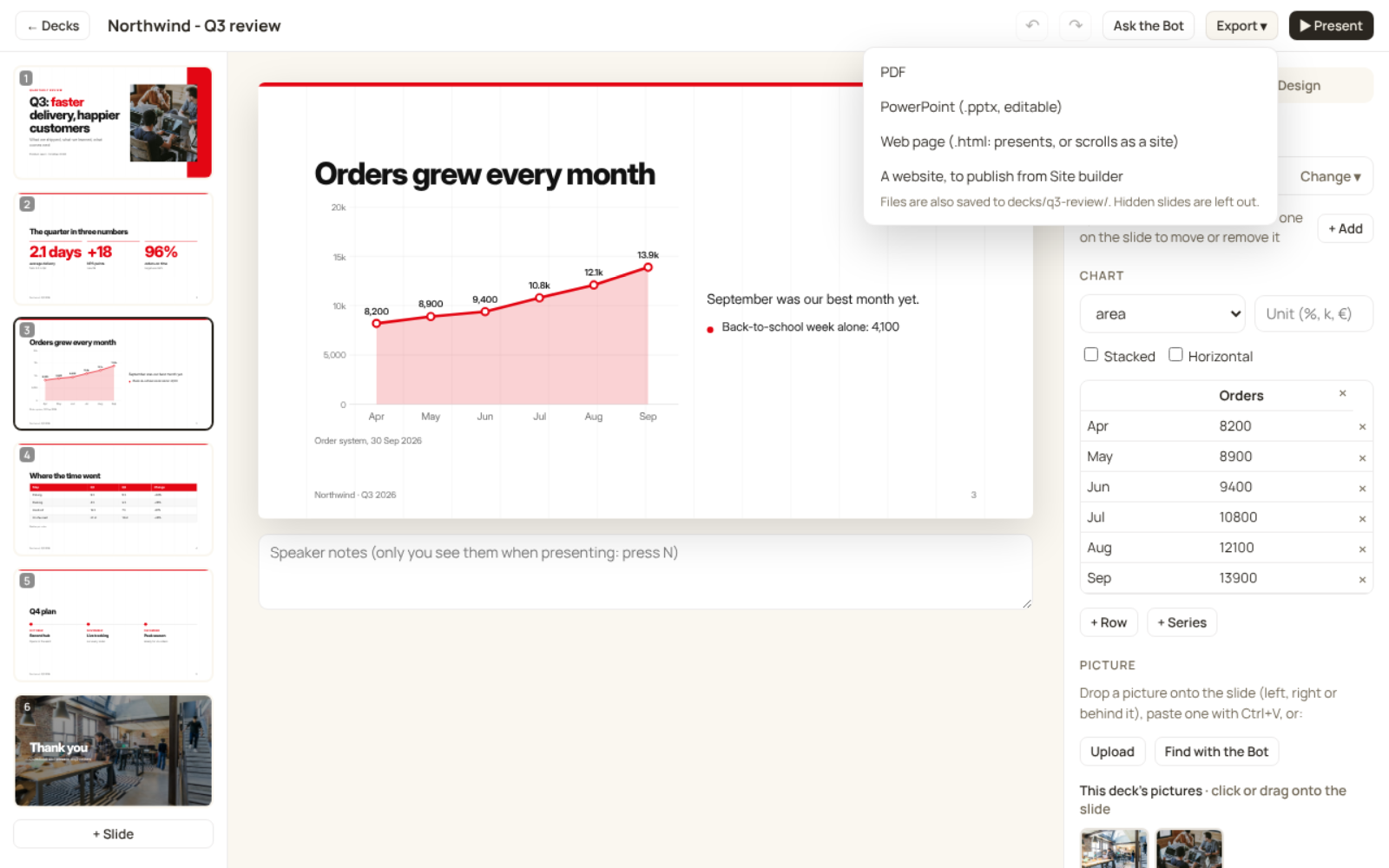
Task: Delete the Aug row with its ×
Action: click(1362, 549)
